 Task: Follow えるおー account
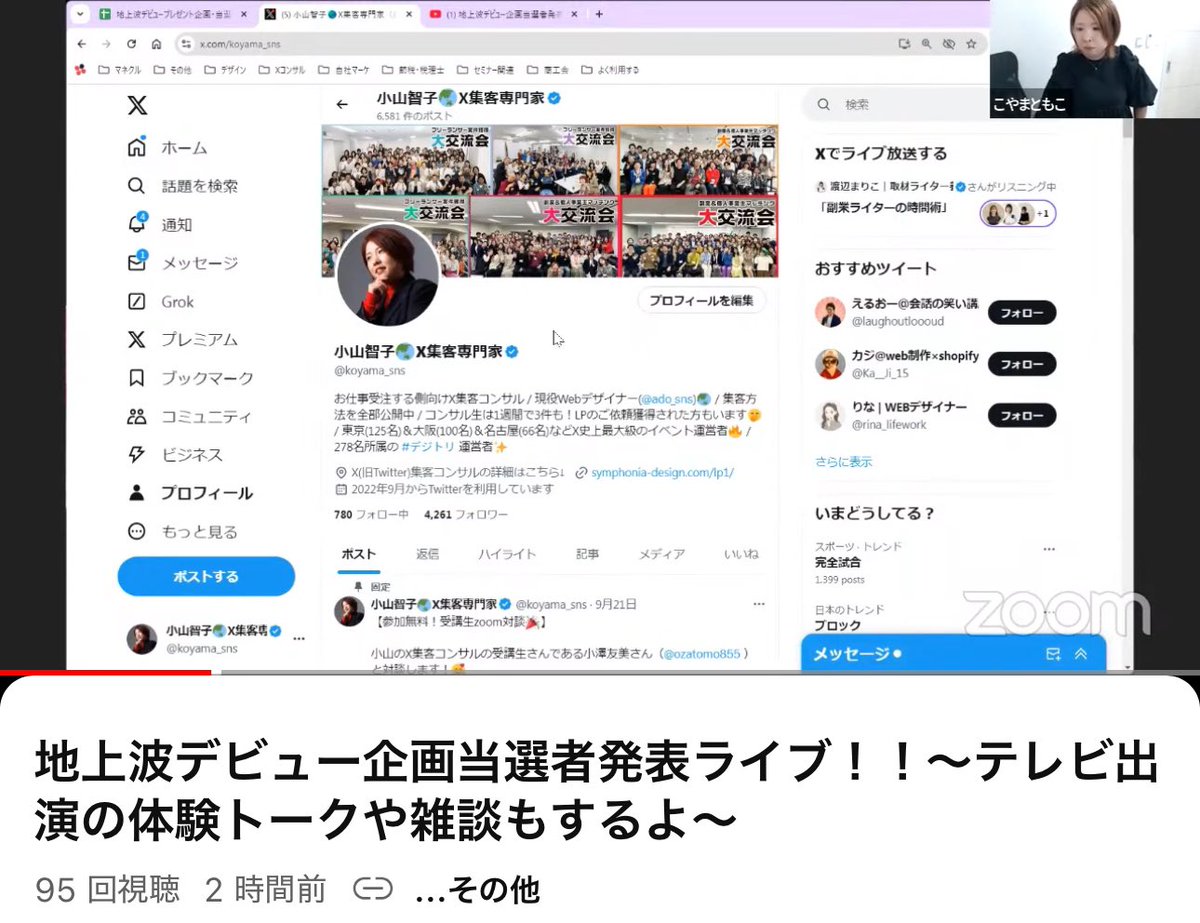(1022, 313)
